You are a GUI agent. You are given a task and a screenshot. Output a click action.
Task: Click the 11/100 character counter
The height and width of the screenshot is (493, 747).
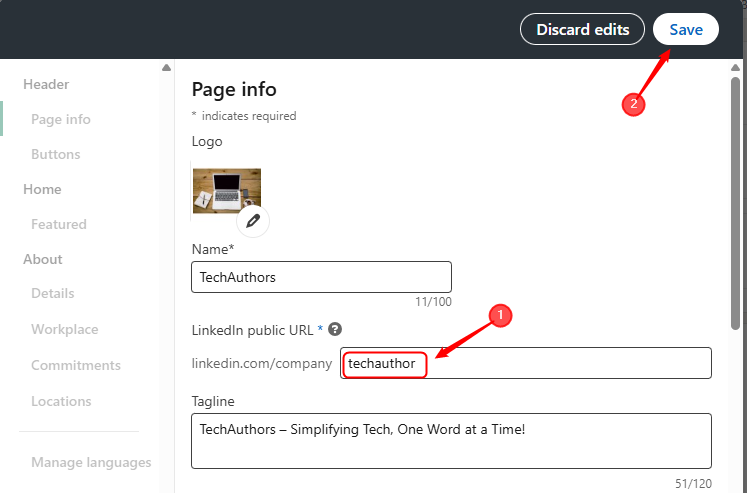click(x=434, y=302)
